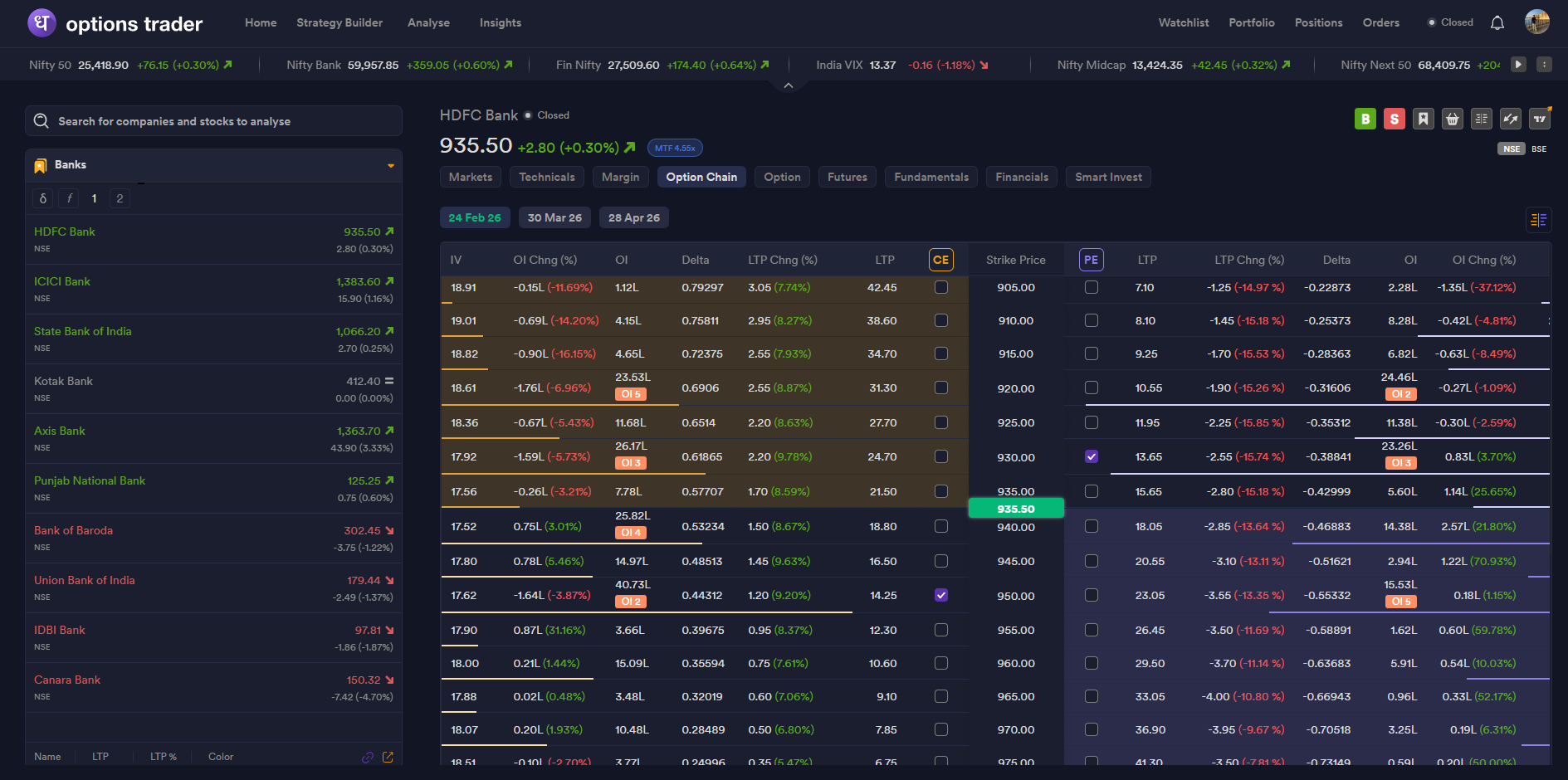Open the basket order icon

[1452, 119]
